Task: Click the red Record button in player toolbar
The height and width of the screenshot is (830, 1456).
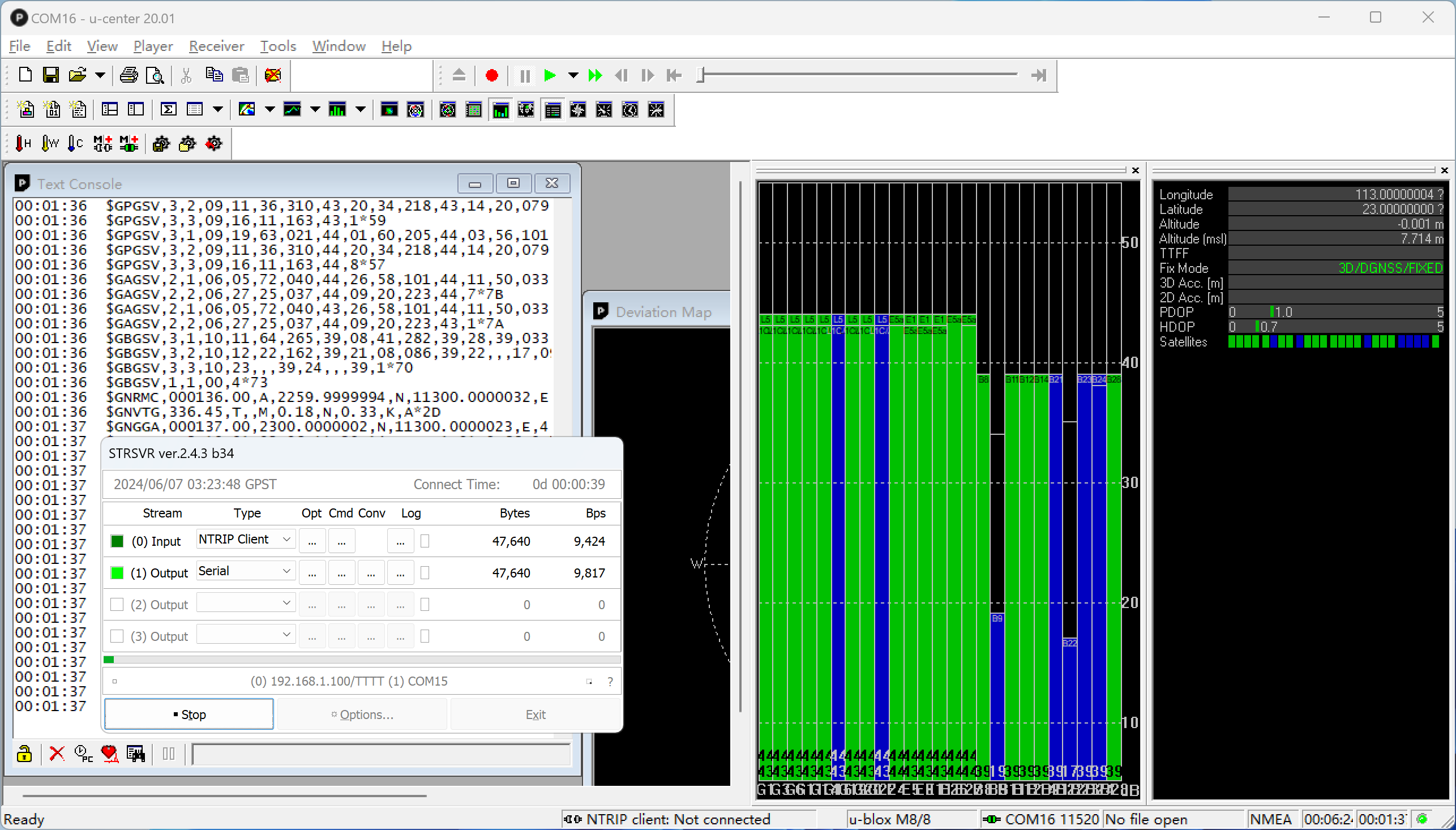Action: coord(491,75)
